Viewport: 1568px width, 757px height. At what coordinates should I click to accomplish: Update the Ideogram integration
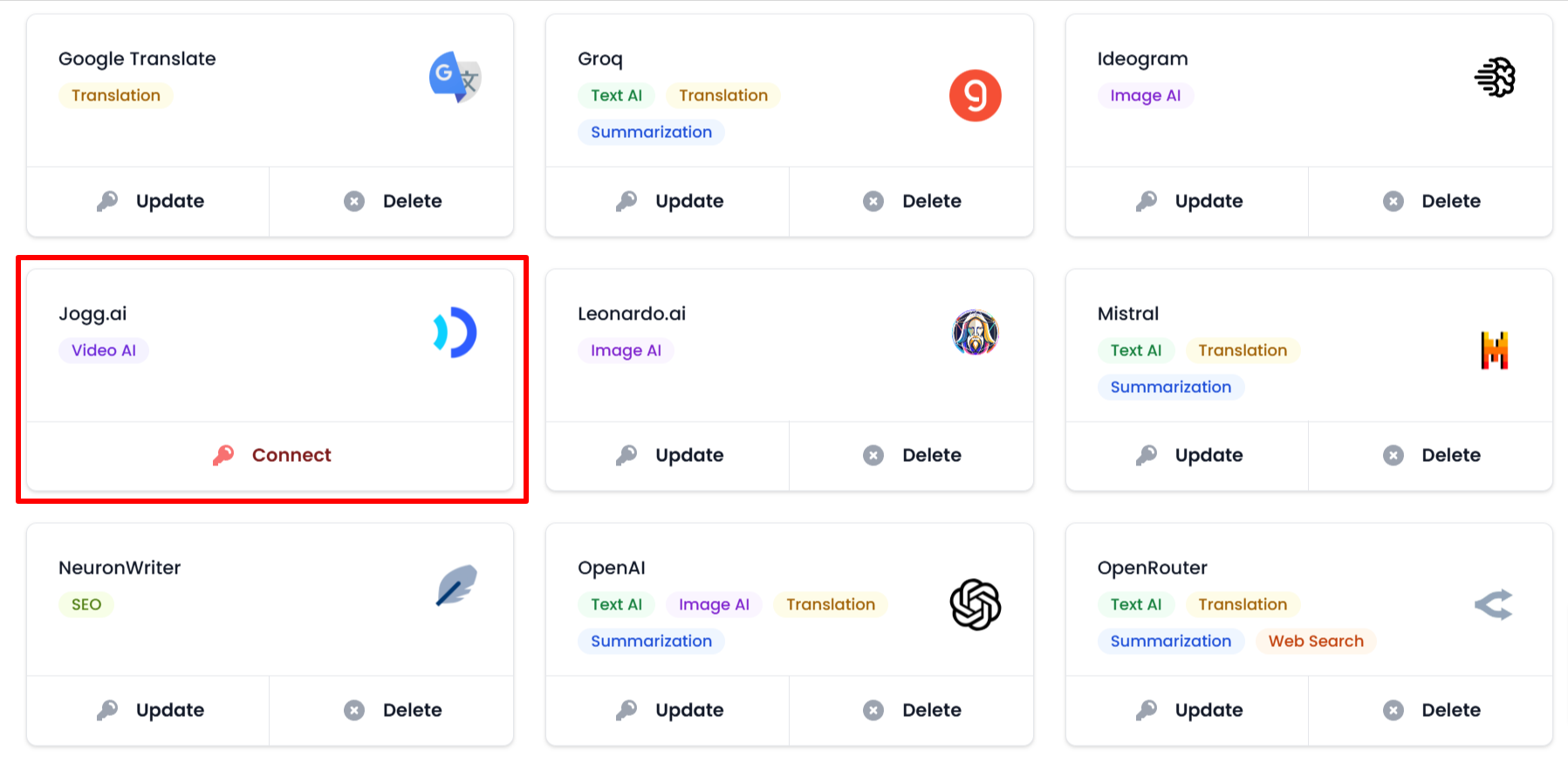point(1188,201)
